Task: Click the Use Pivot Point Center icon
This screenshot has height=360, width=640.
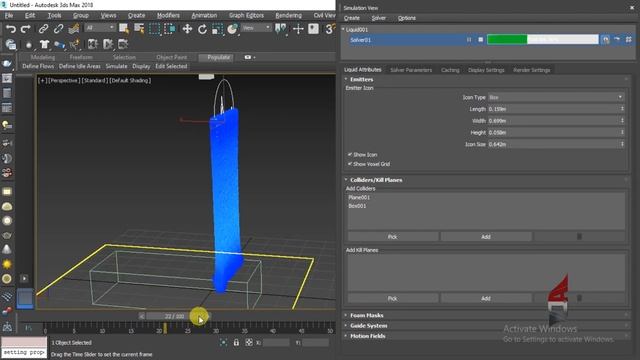Action: (281, 29)
